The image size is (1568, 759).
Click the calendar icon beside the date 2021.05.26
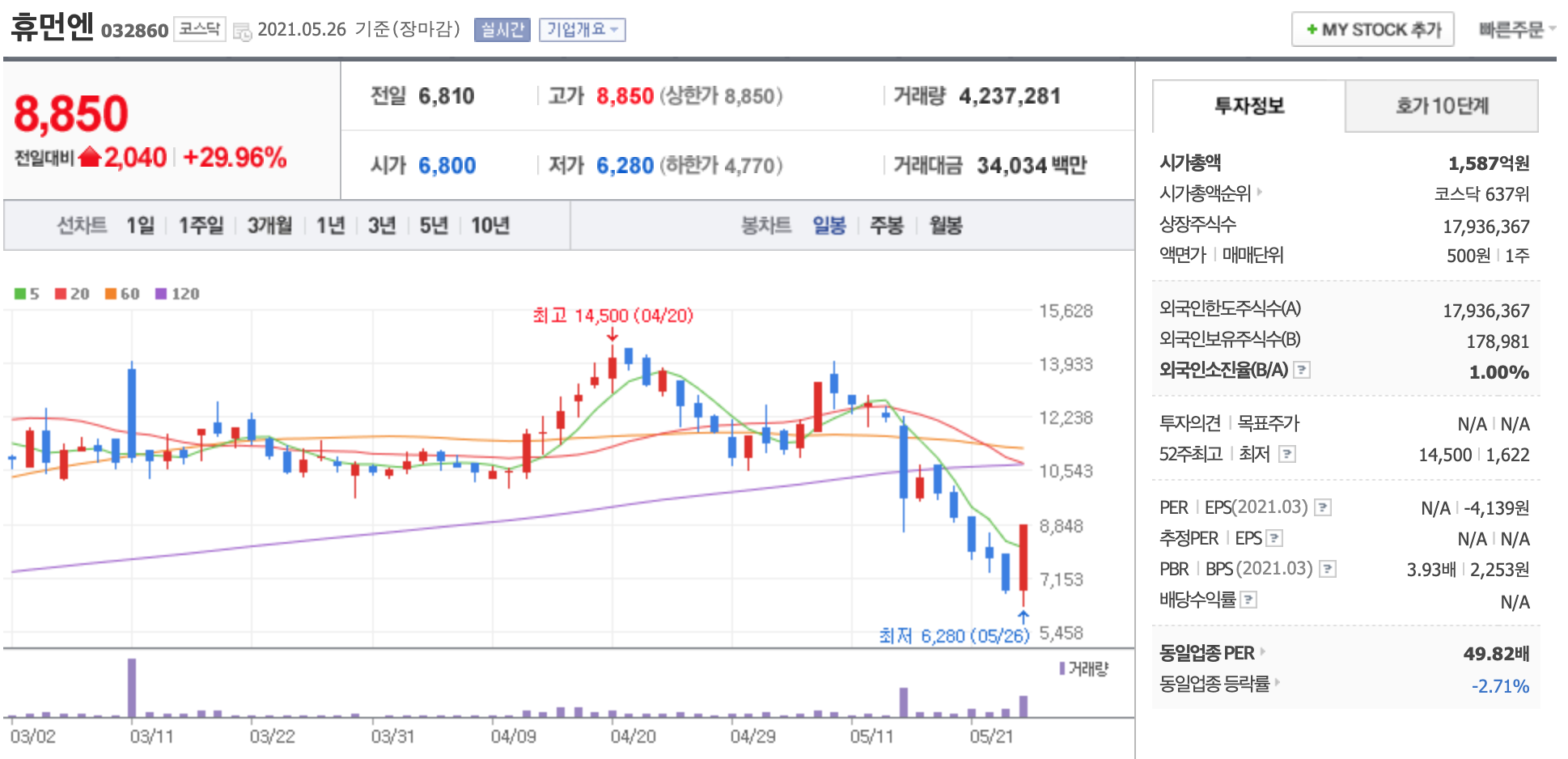(242, 32)
